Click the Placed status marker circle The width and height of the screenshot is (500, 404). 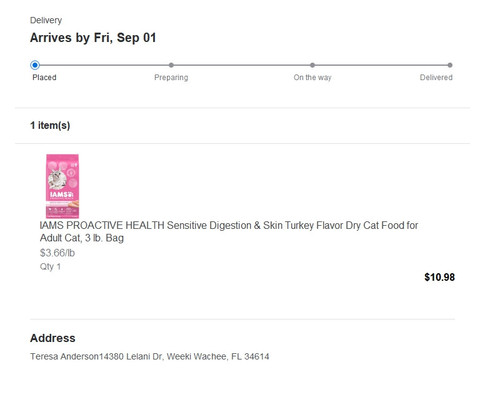(x=35, y=65)
